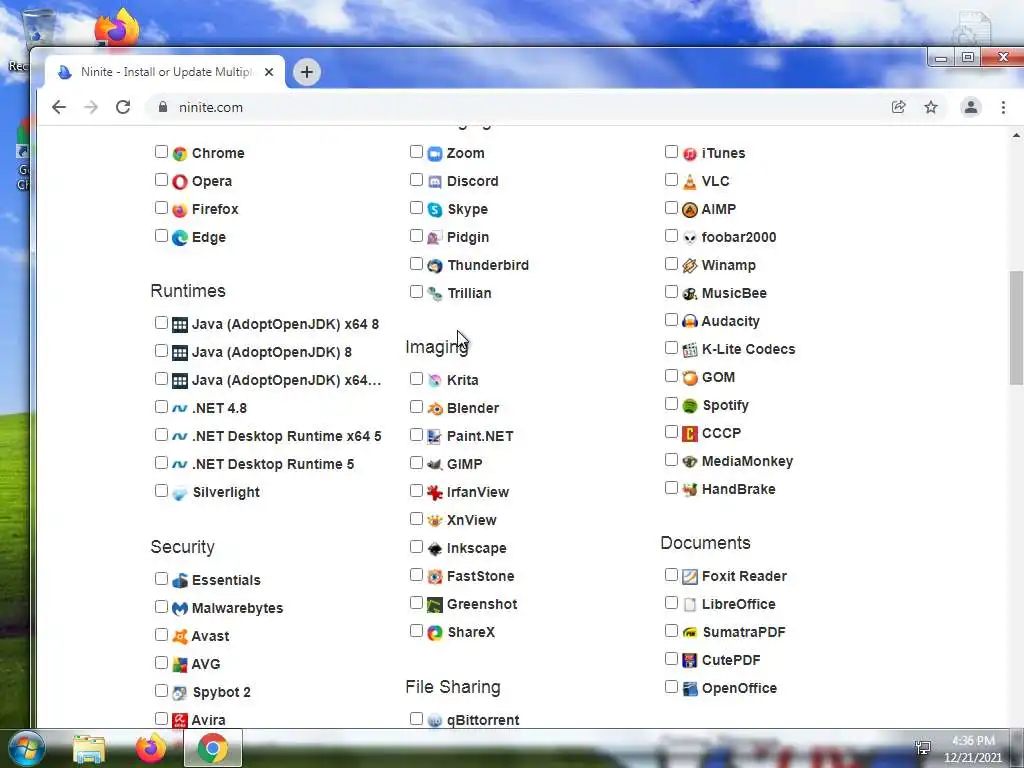Select the Trillian checkbox

(x=416, y=292)
